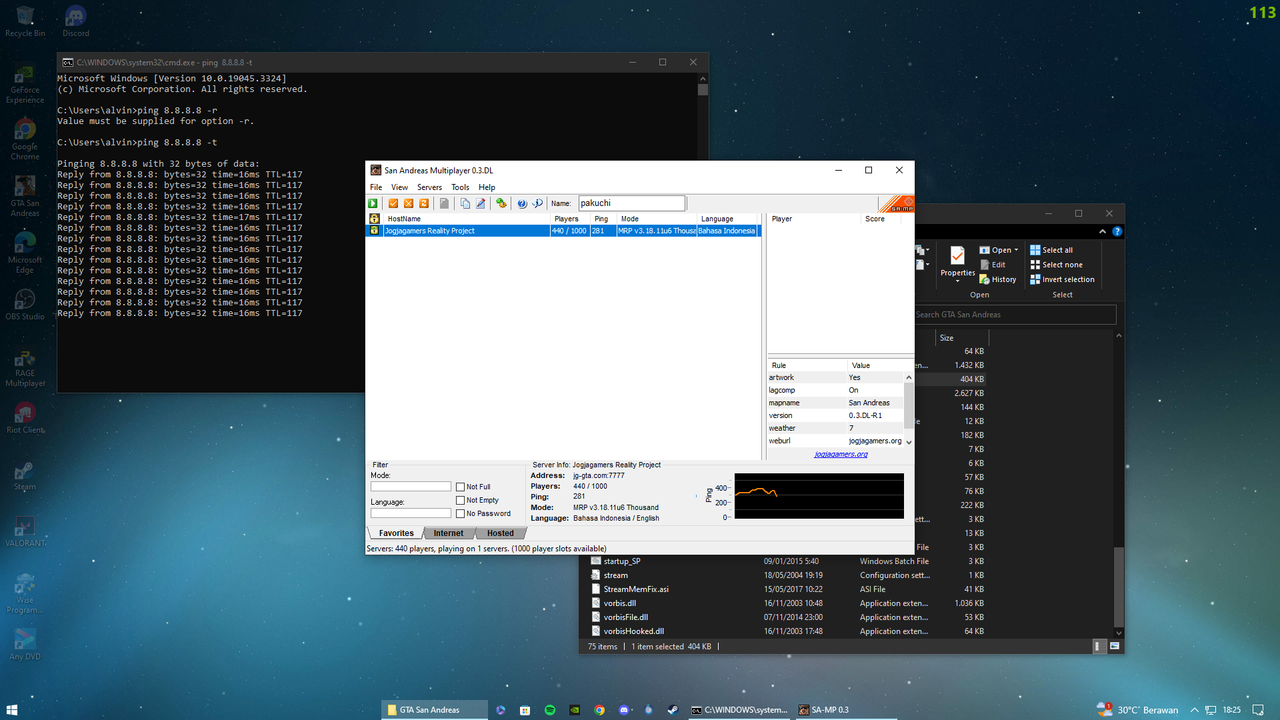Click the orange checkmark add-server icon in SA-MP
The image size is (1280, 720).
[393, 203]
